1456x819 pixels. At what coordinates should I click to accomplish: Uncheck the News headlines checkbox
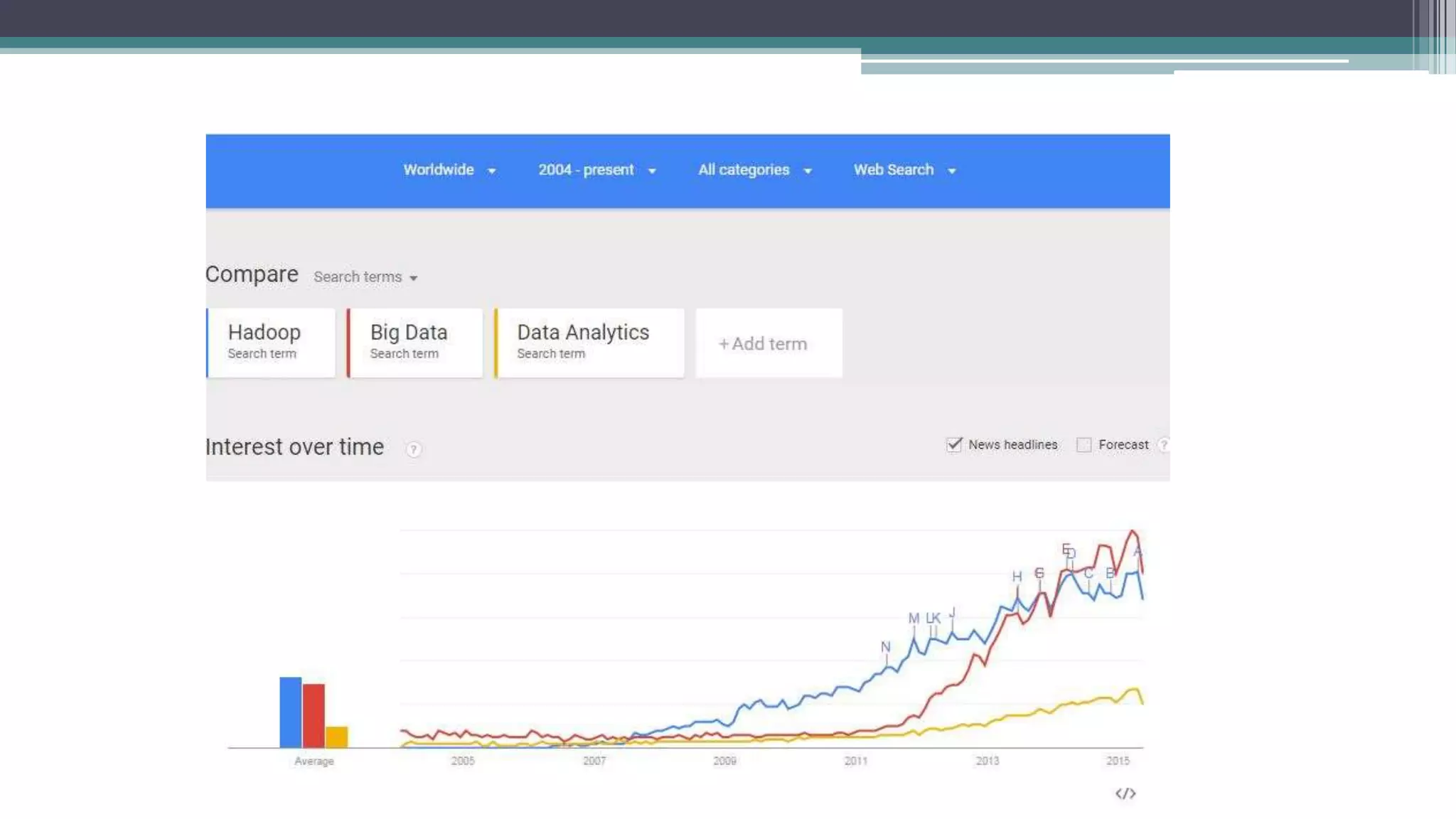[x=954, y=445]
